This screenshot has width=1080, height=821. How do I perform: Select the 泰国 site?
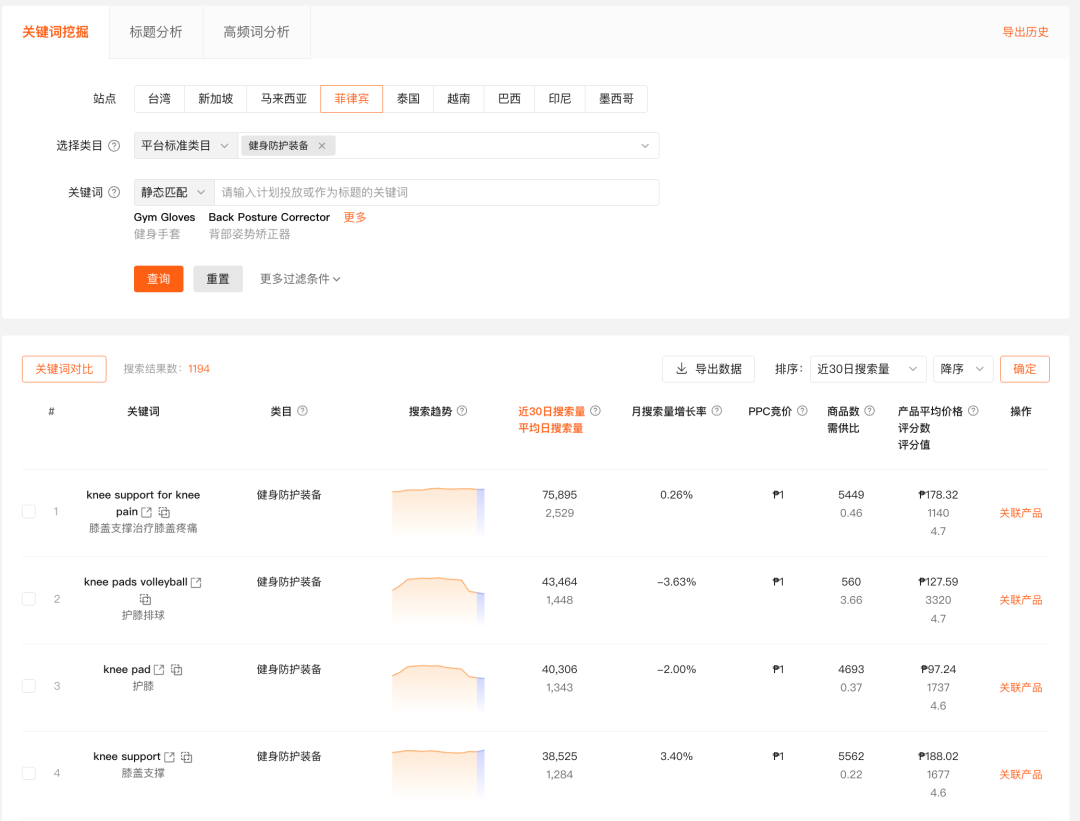[408, 98]
